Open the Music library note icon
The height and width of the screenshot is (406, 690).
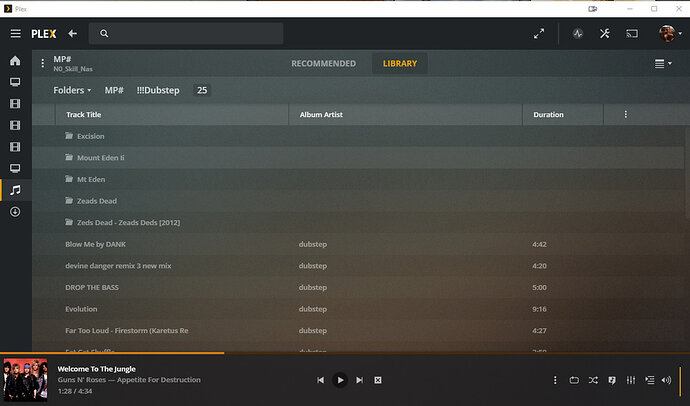(15, 190)
